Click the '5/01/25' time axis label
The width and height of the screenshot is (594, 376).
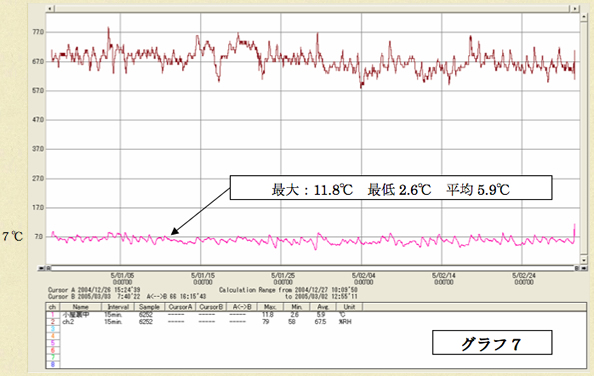pos(283,276)
